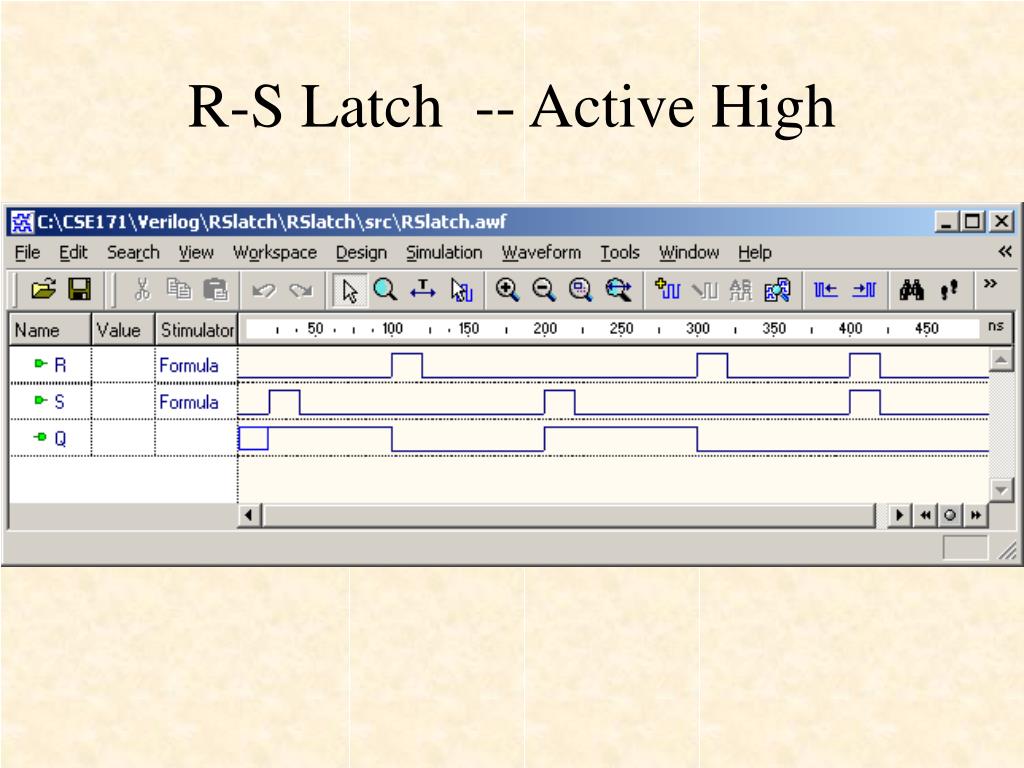Click the Paste clipboard icon
Screen dimensions: 1024x768
[216, 289]
